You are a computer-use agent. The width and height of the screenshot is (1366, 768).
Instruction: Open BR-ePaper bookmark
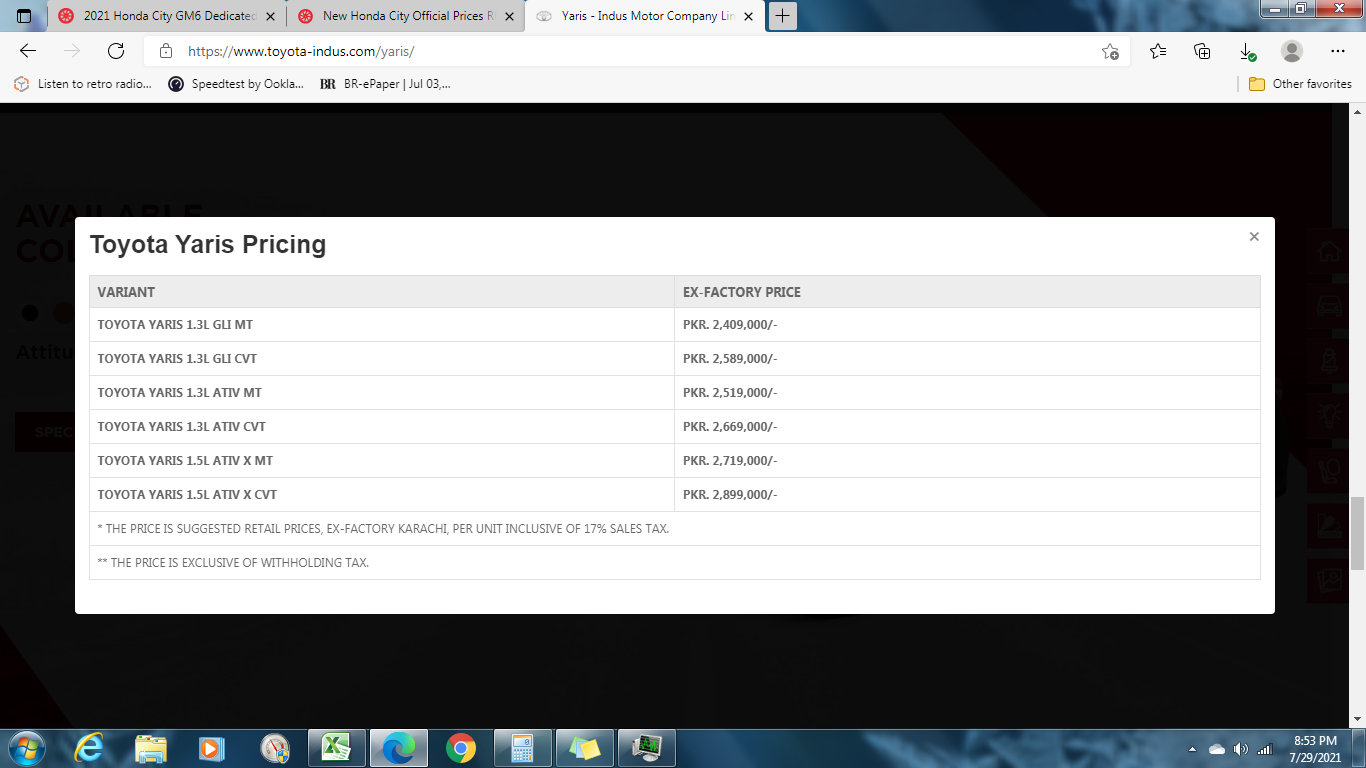pyautogui.click(x=385, y=84)
